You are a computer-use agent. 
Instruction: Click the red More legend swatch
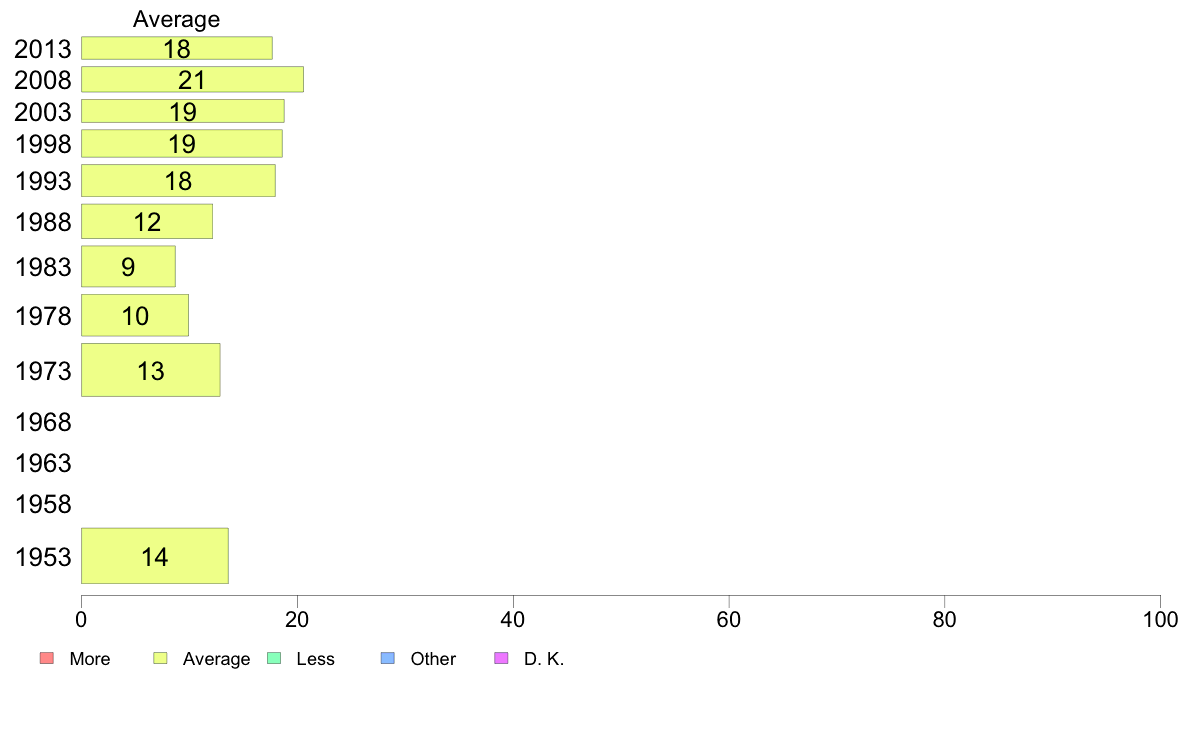(x=46, y=658)
